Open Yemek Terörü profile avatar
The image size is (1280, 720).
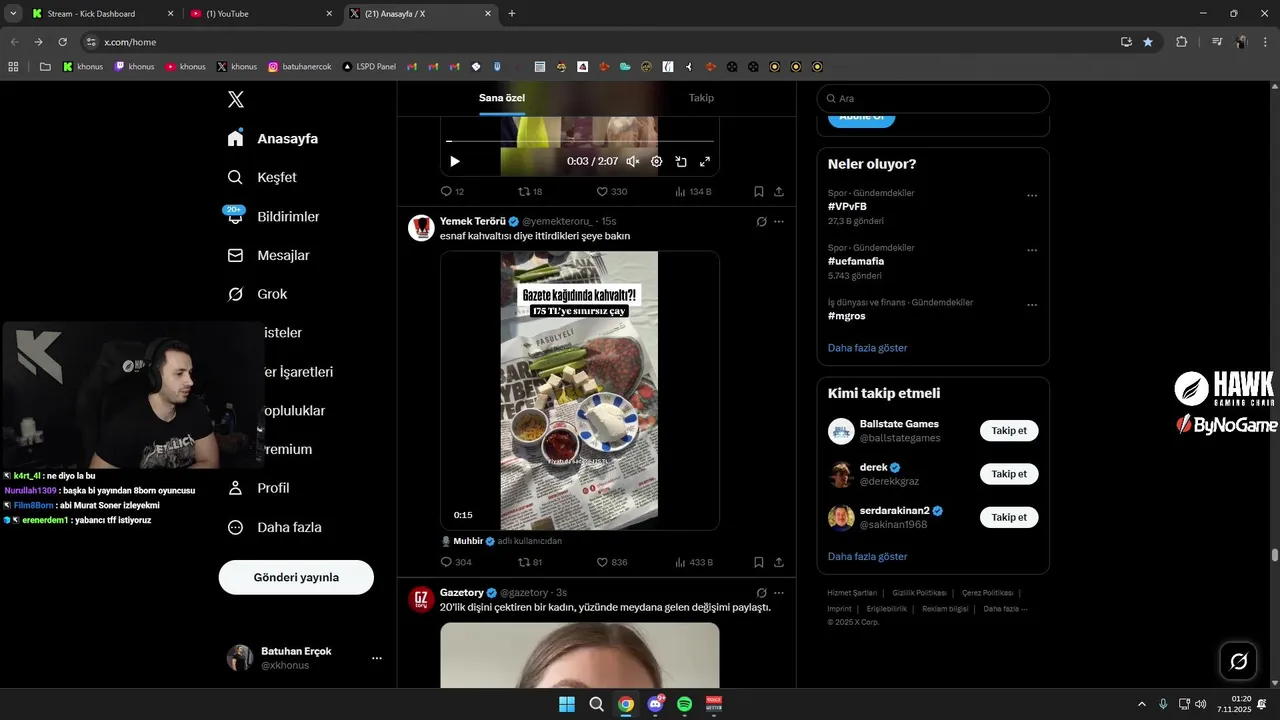point(421,228)
